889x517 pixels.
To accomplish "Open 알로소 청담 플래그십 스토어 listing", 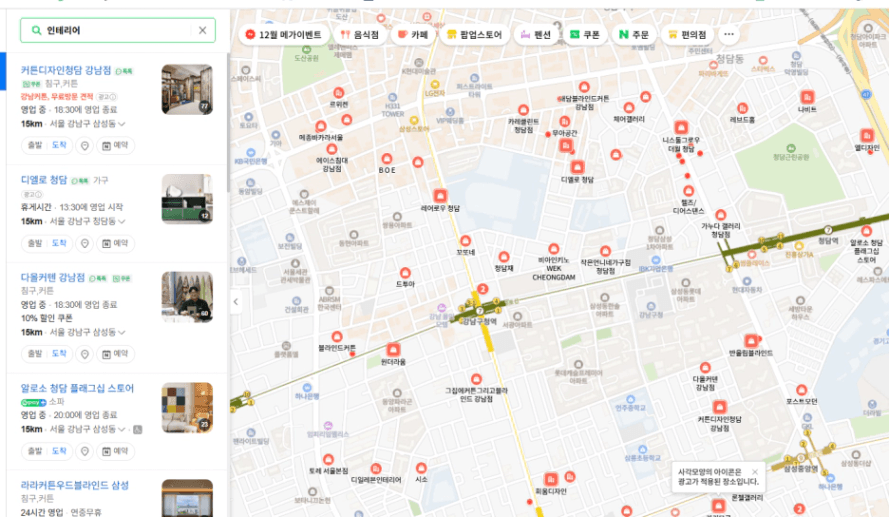I will tap(77, 388).
